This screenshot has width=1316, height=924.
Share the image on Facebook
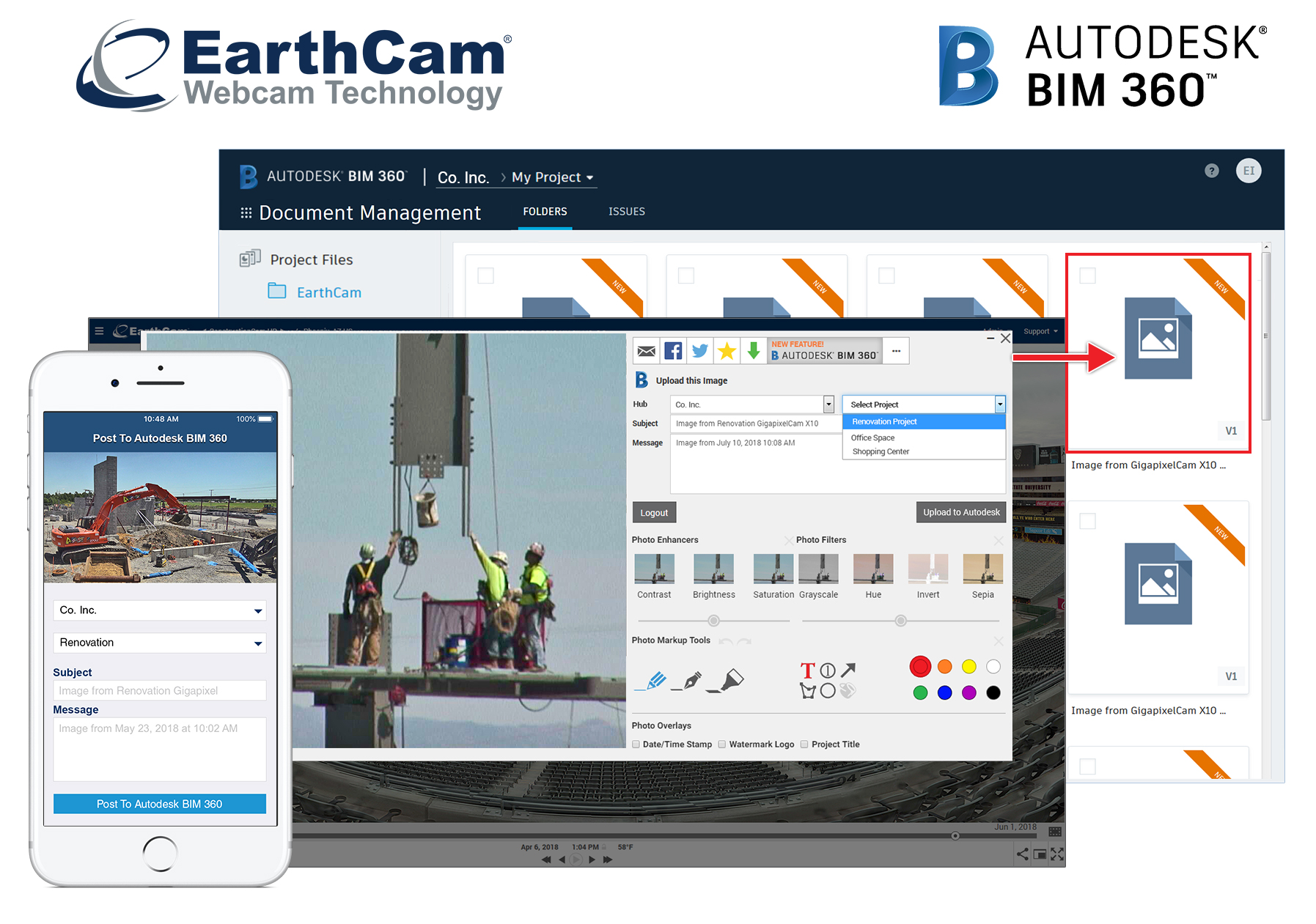pos(673,351)
